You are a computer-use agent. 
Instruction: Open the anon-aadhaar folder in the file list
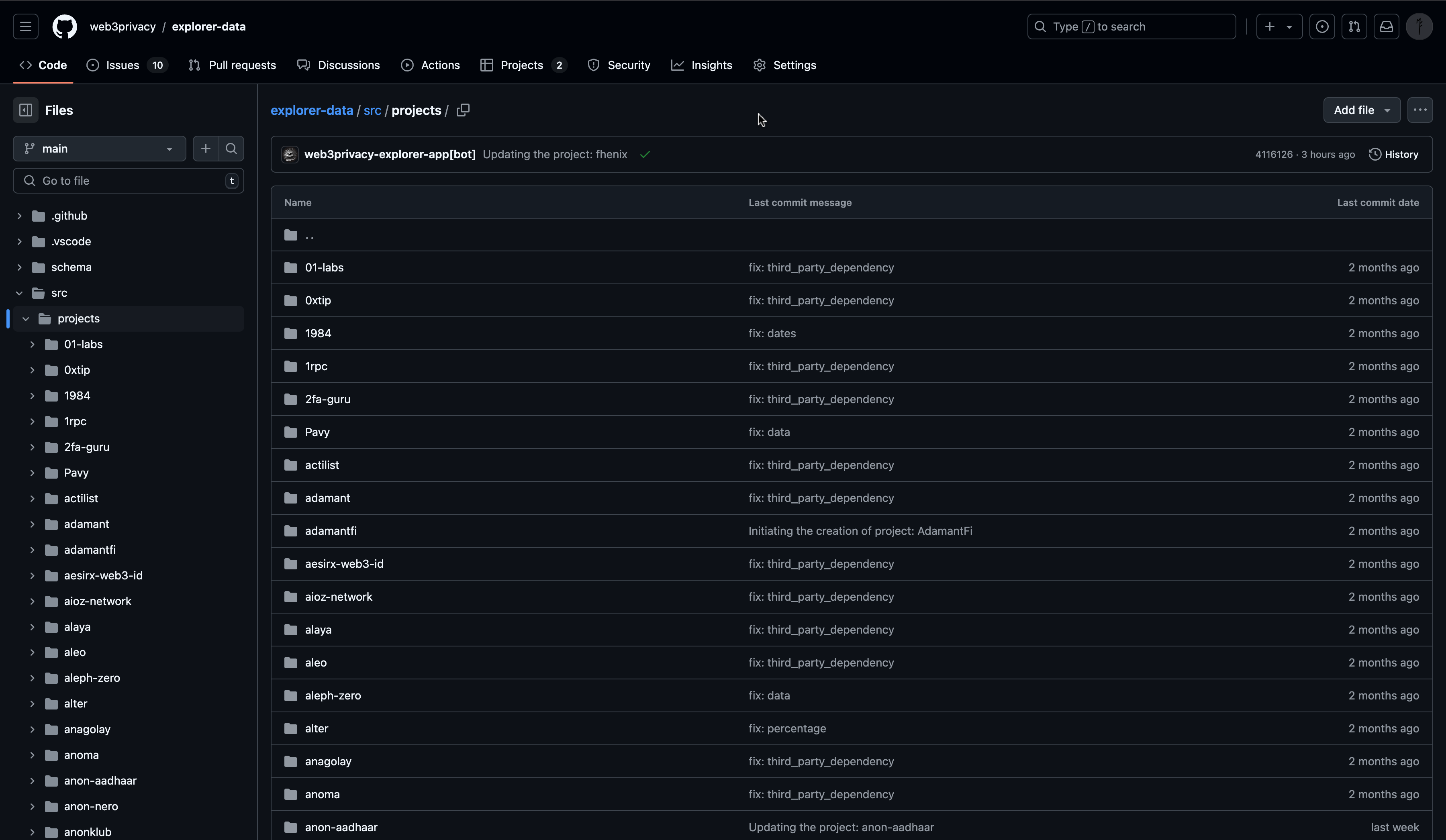coord(341,827)
